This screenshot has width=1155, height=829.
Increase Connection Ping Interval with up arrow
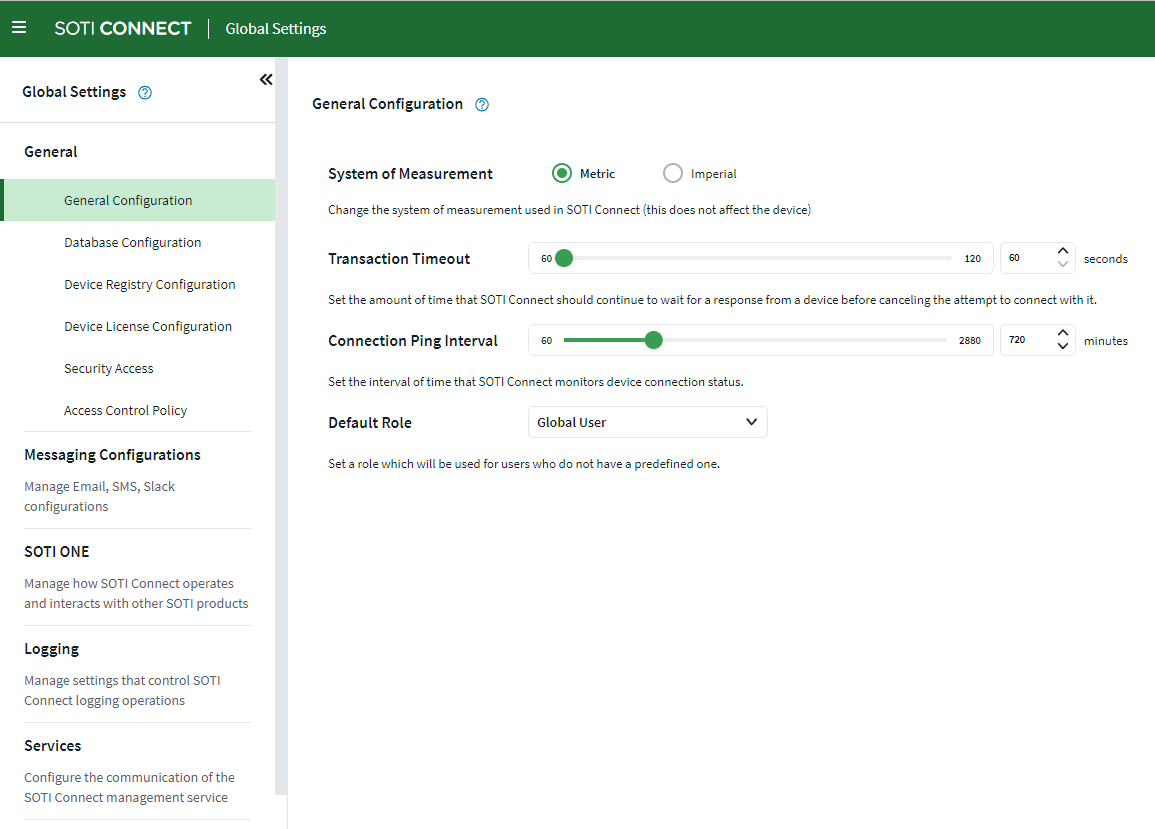coord(1062,333)
